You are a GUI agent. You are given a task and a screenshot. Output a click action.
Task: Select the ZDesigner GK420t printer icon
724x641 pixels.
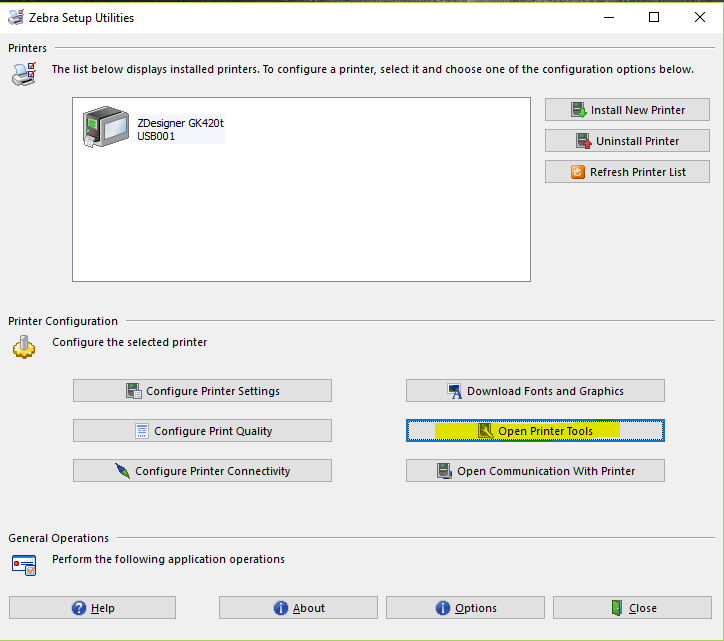(106, 127)
